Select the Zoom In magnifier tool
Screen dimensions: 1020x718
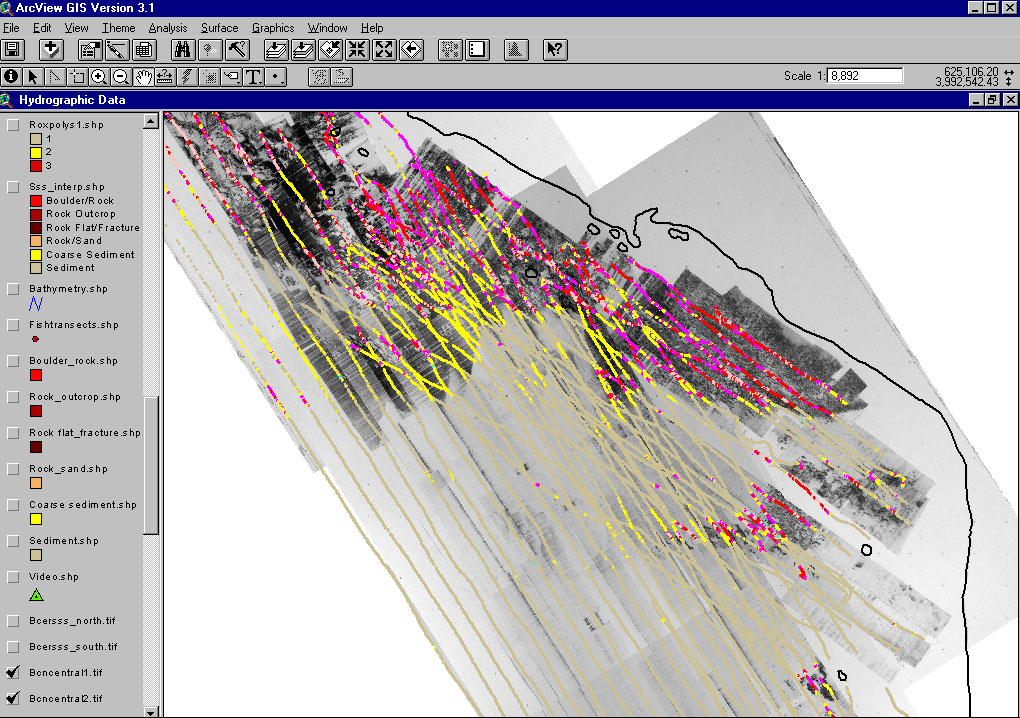tap(99, 76)
